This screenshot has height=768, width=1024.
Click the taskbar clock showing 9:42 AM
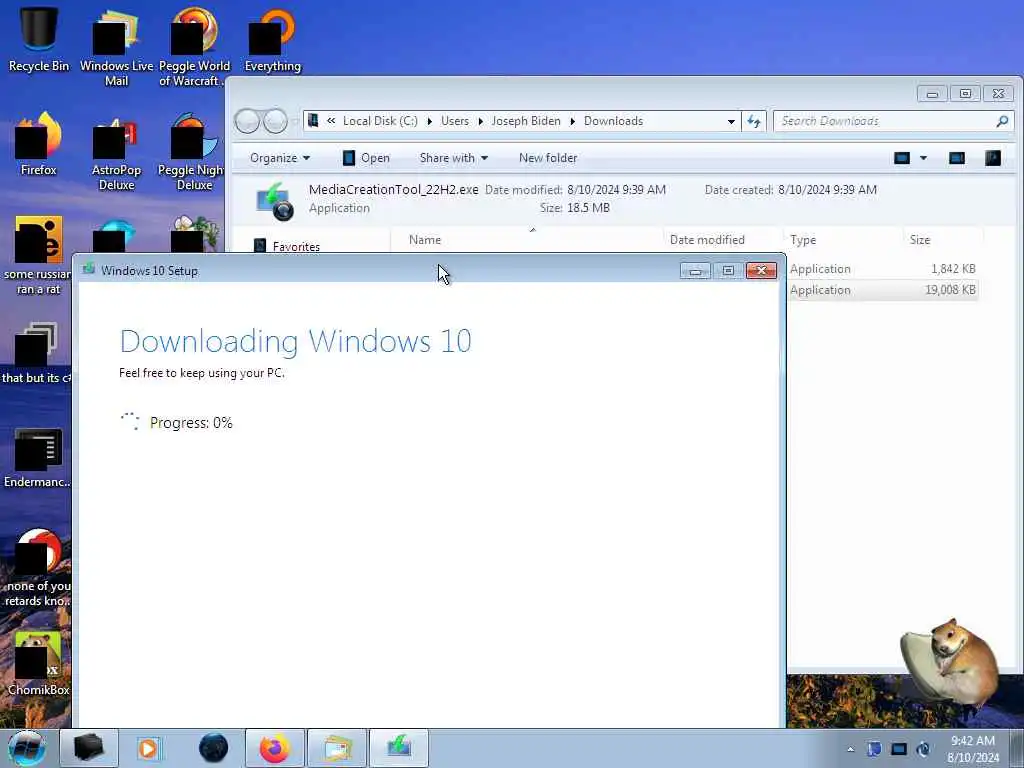click(x=973, y=748)
